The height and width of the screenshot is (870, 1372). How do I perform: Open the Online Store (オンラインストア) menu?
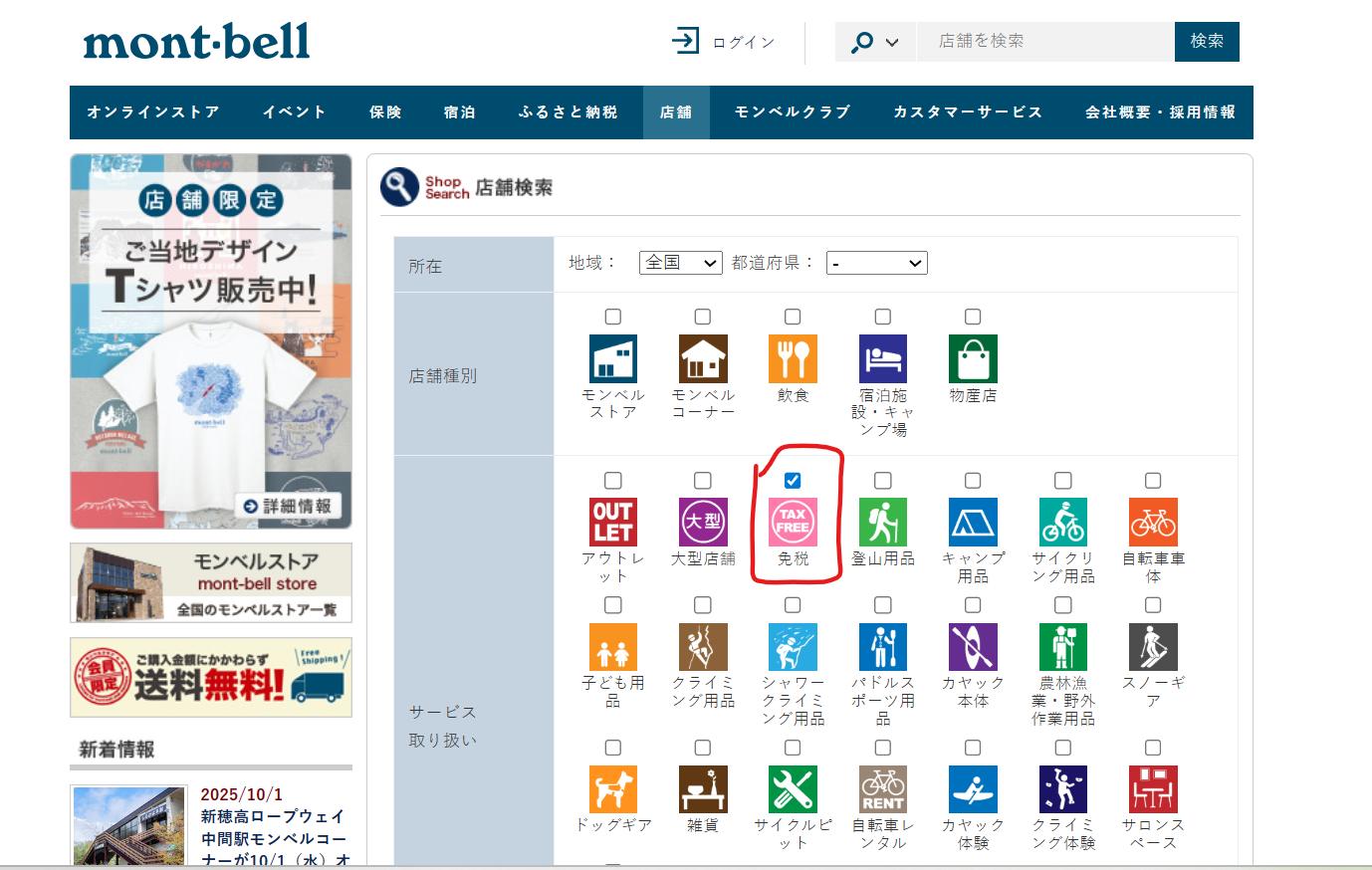153,112
